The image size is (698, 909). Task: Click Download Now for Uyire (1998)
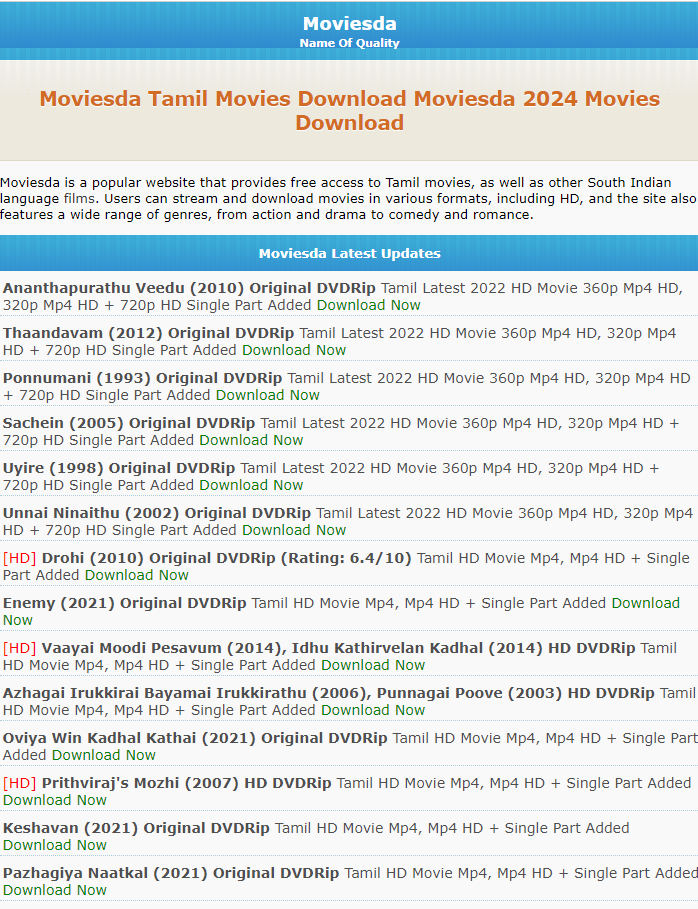(x=250, y=485)
